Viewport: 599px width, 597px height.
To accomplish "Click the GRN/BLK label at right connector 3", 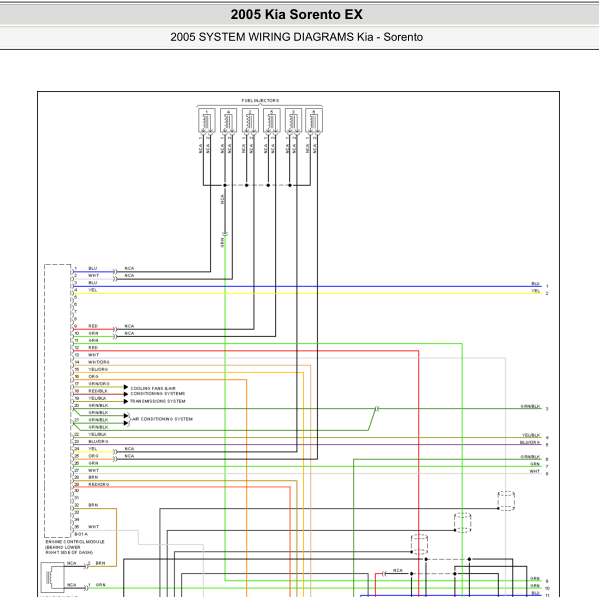I will [531, 406].
